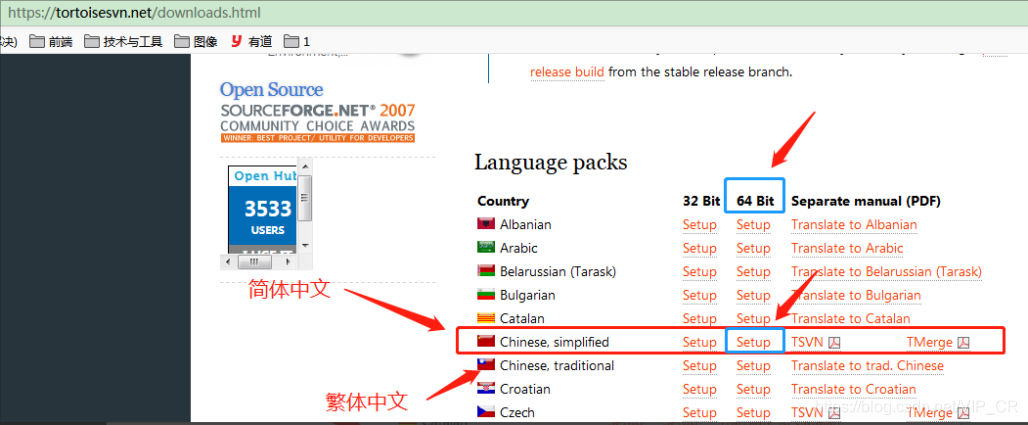The width and height of the screenshot is (1028, 425).
Task: Open Translate to trad. Chinese link
Action: click(x=867, y=365)
